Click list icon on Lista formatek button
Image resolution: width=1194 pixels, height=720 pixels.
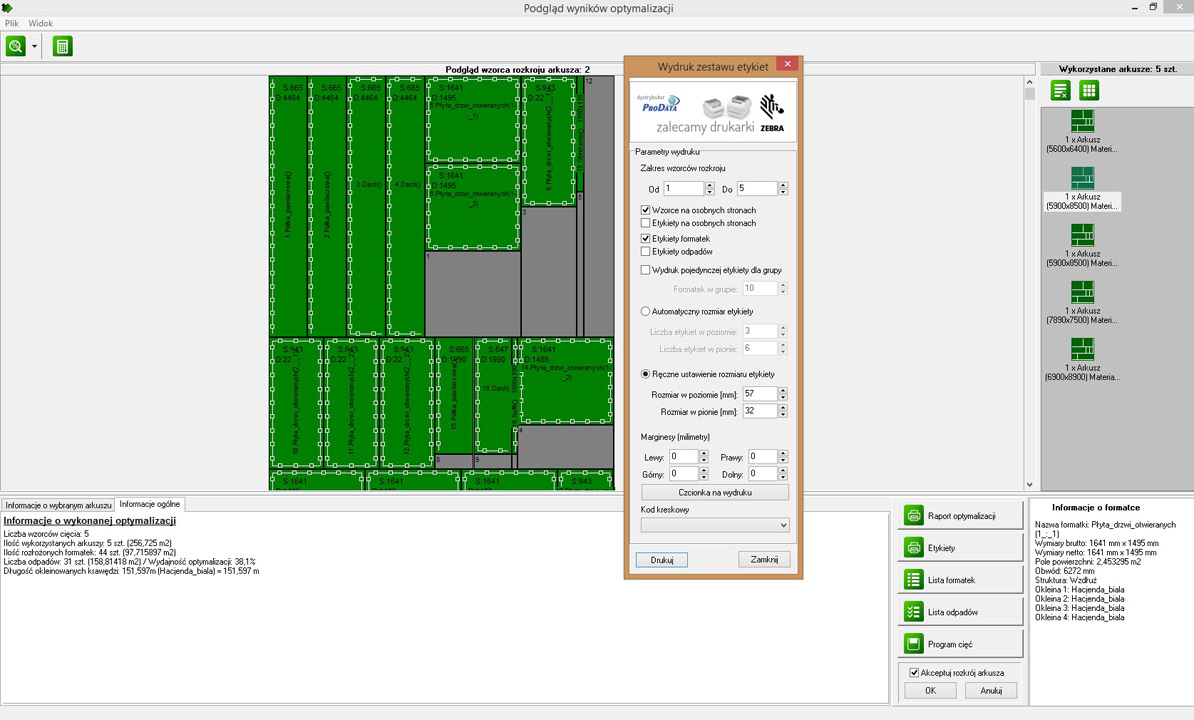[913, 580]
